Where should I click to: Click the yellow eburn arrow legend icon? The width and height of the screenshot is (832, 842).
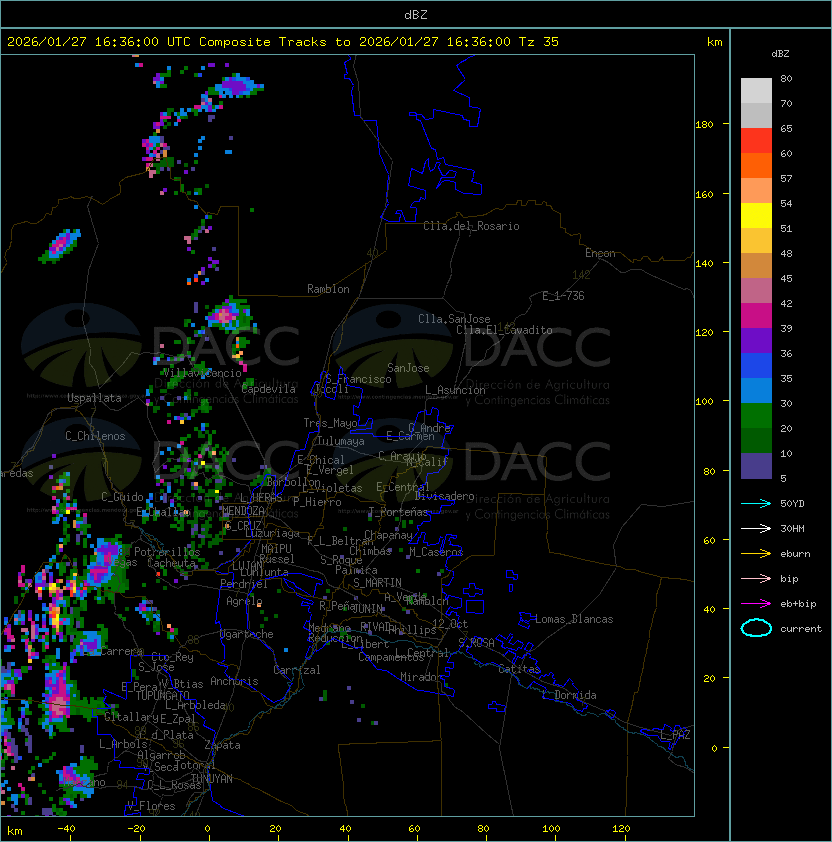click(x=756, y=554)
